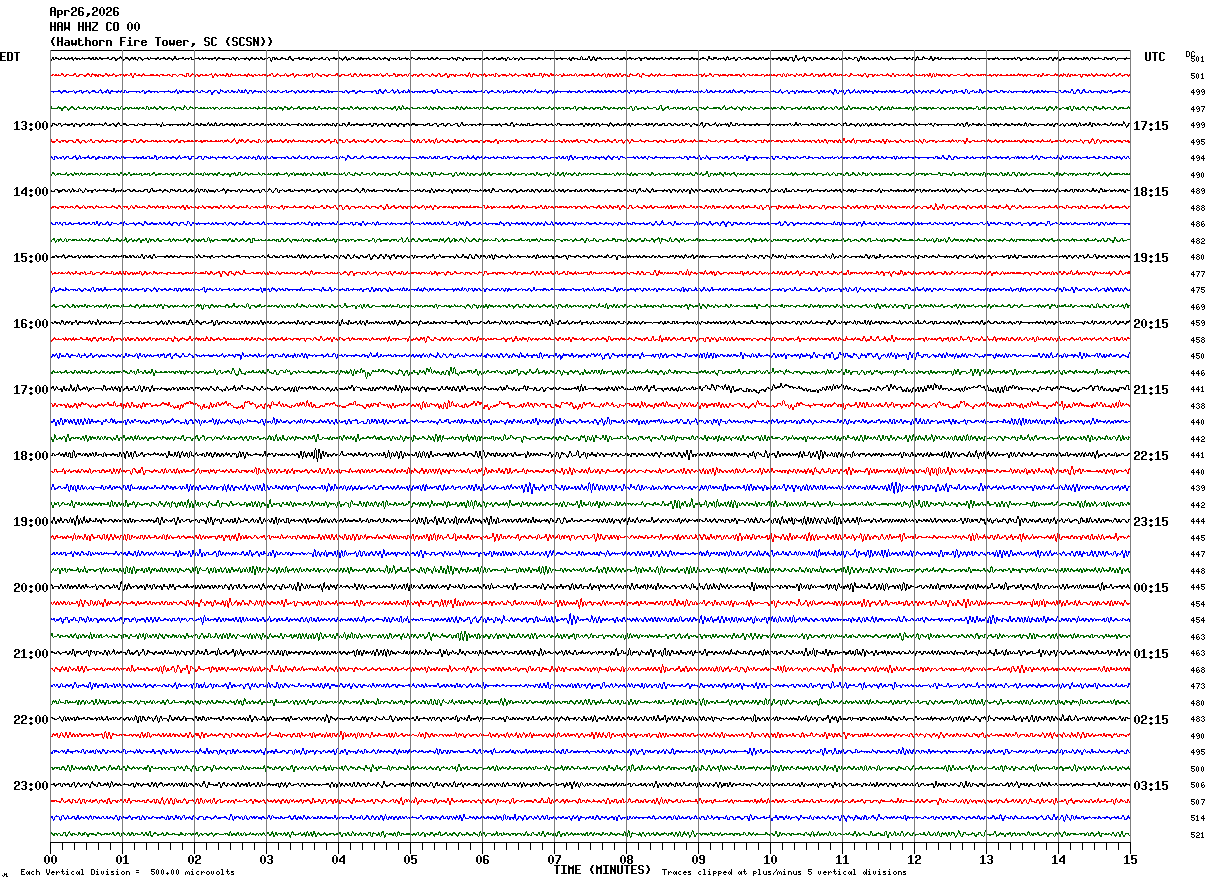Click the 21:15 UTC time label

[x=1151, y=390]
